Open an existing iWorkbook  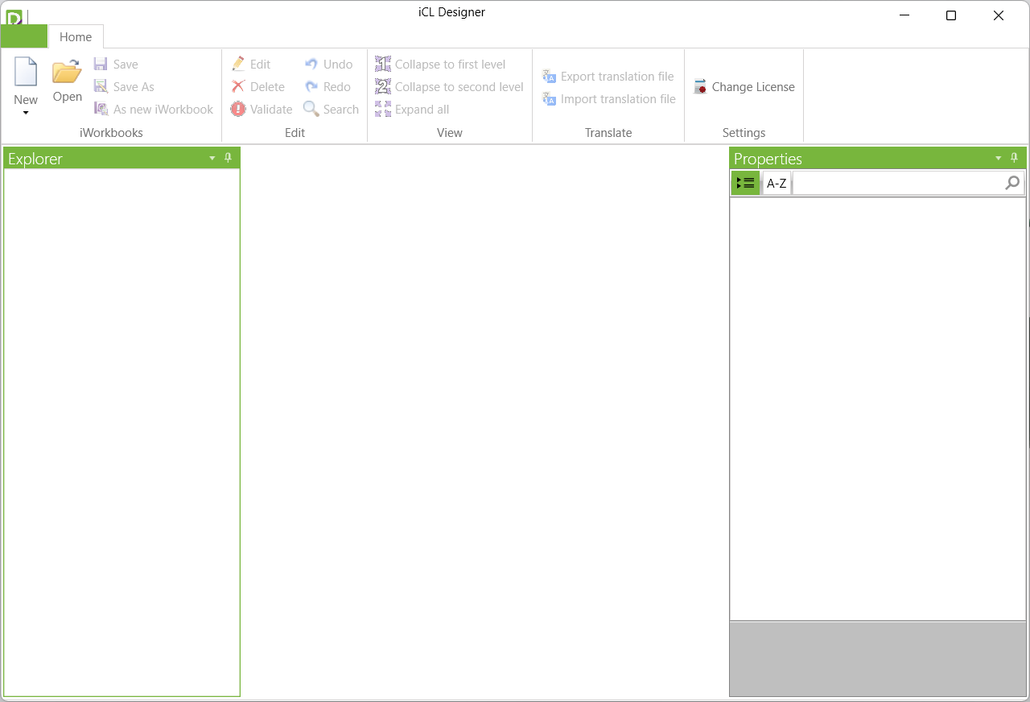[67, 80]
